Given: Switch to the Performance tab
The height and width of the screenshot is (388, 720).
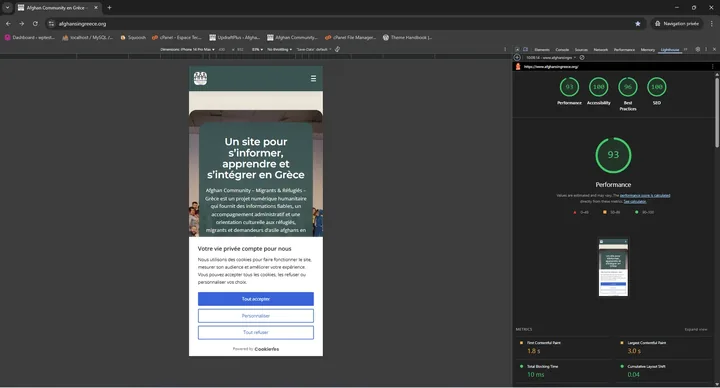Looking at the screenshot, I should tap(624, 50).
